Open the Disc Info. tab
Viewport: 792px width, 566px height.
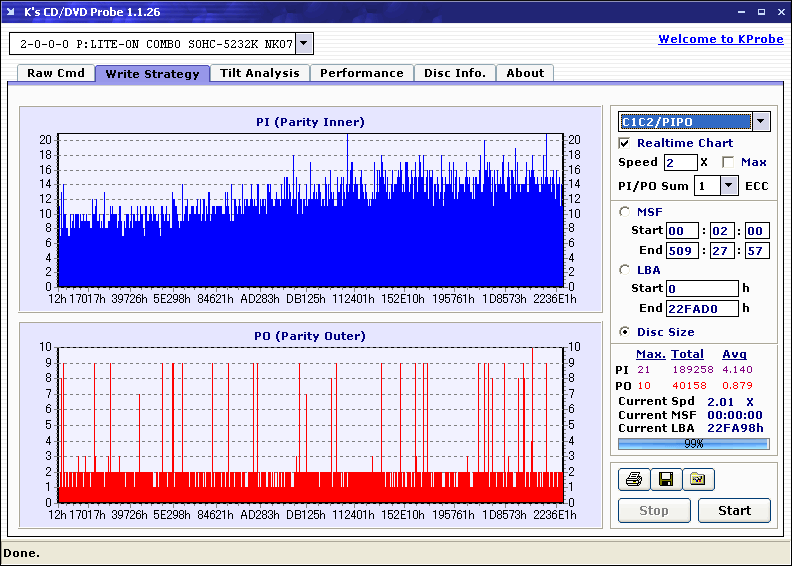tap(454, 73)
